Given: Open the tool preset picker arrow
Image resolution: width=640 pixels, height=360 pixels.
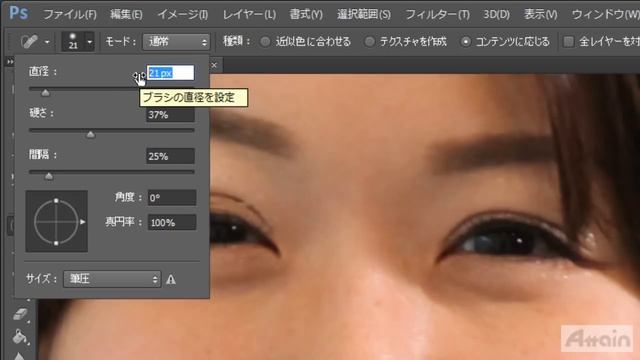Looking at the screenshot, I should 47,42.
